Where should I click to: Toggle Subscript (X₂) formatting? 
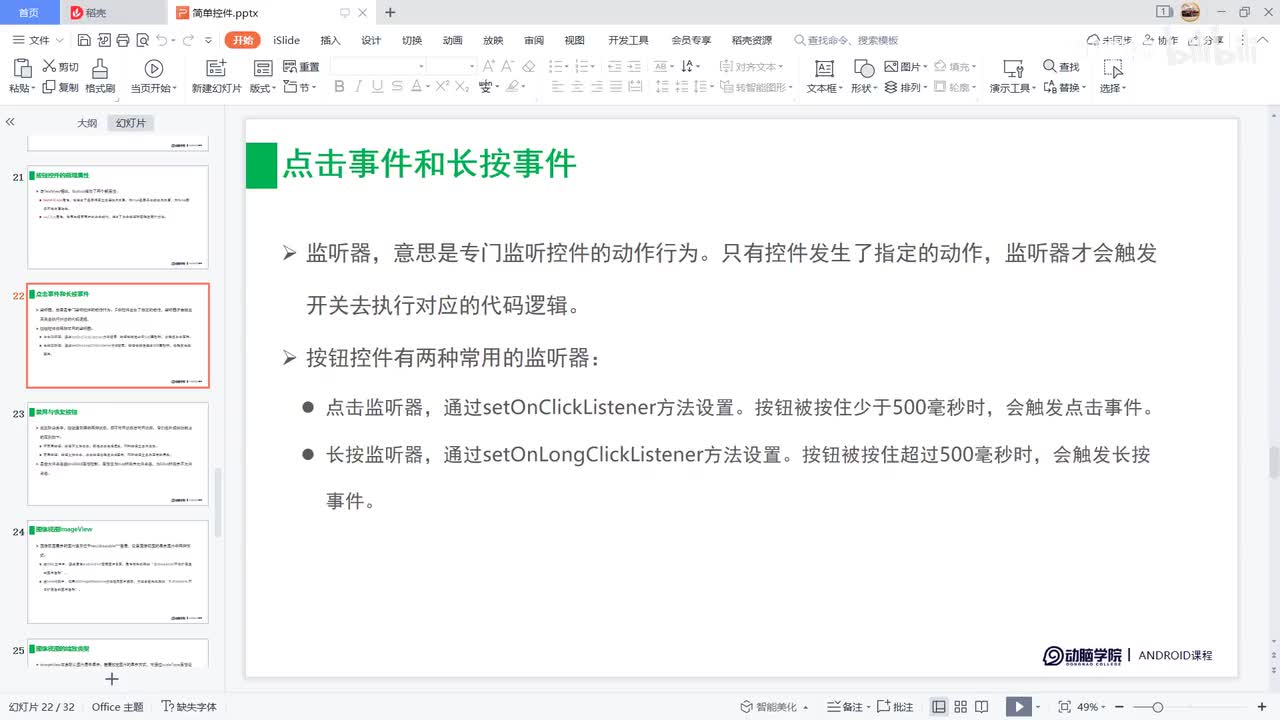click(x=462, y=87)
